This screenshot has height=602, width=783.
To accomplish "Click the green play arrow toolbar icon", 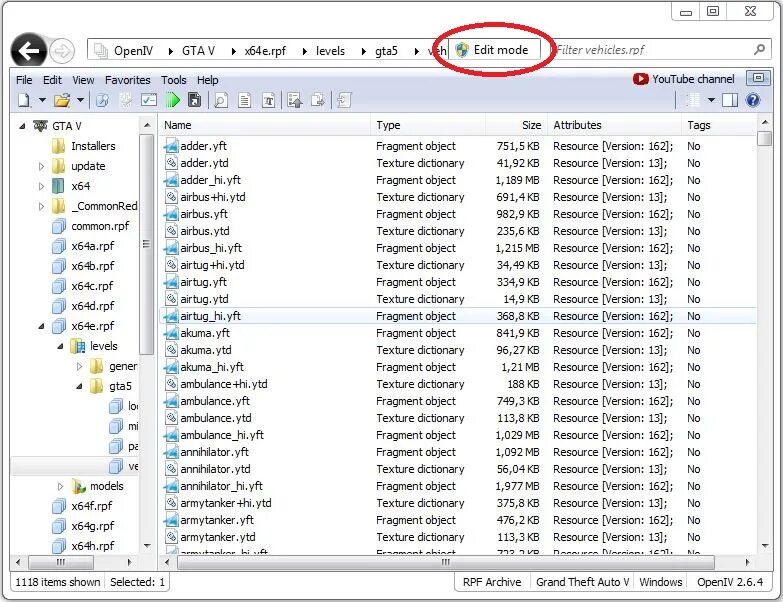I will coord(173,100).
